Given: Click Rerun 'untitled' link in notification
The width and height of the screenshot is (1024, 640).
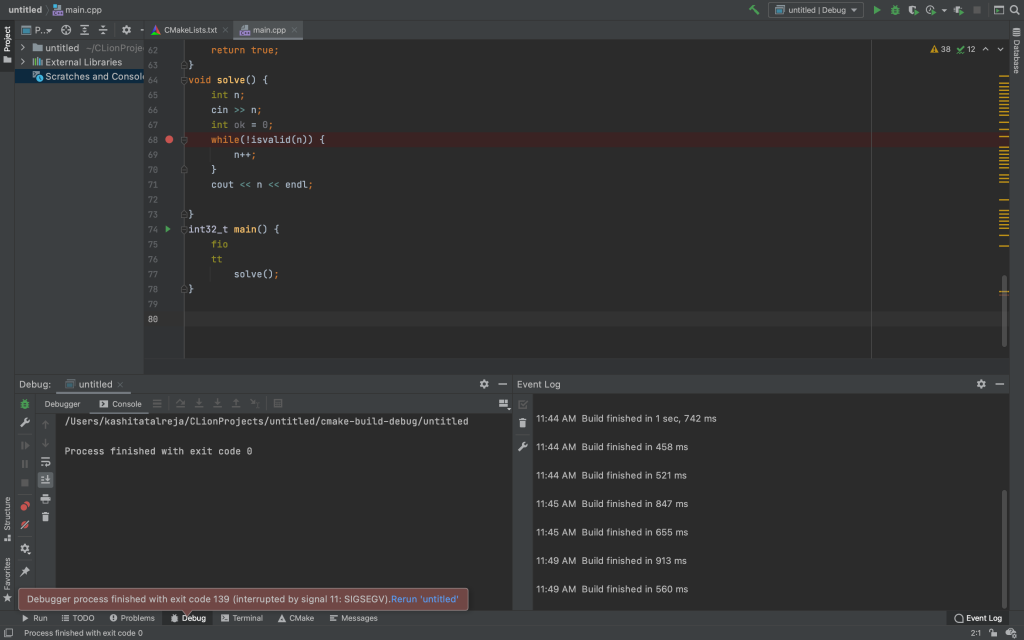Looking at the screenshot, I should [x=424, y=599].
